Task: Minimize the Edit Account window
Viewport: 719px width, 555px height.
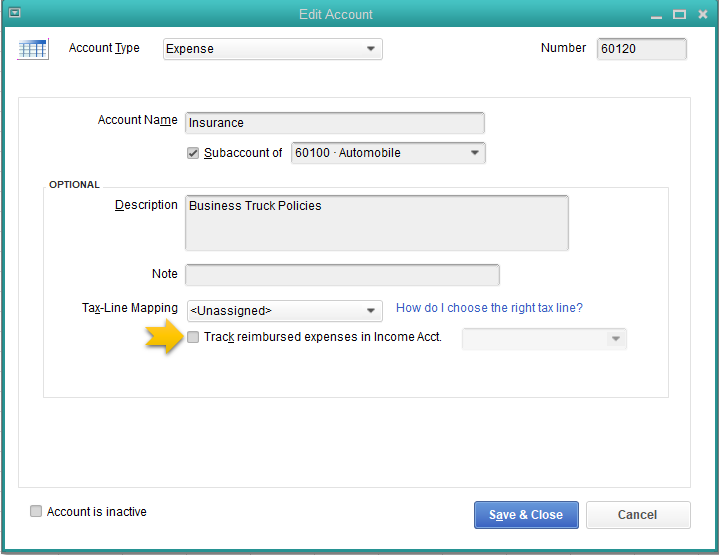Action: (656, 14)
